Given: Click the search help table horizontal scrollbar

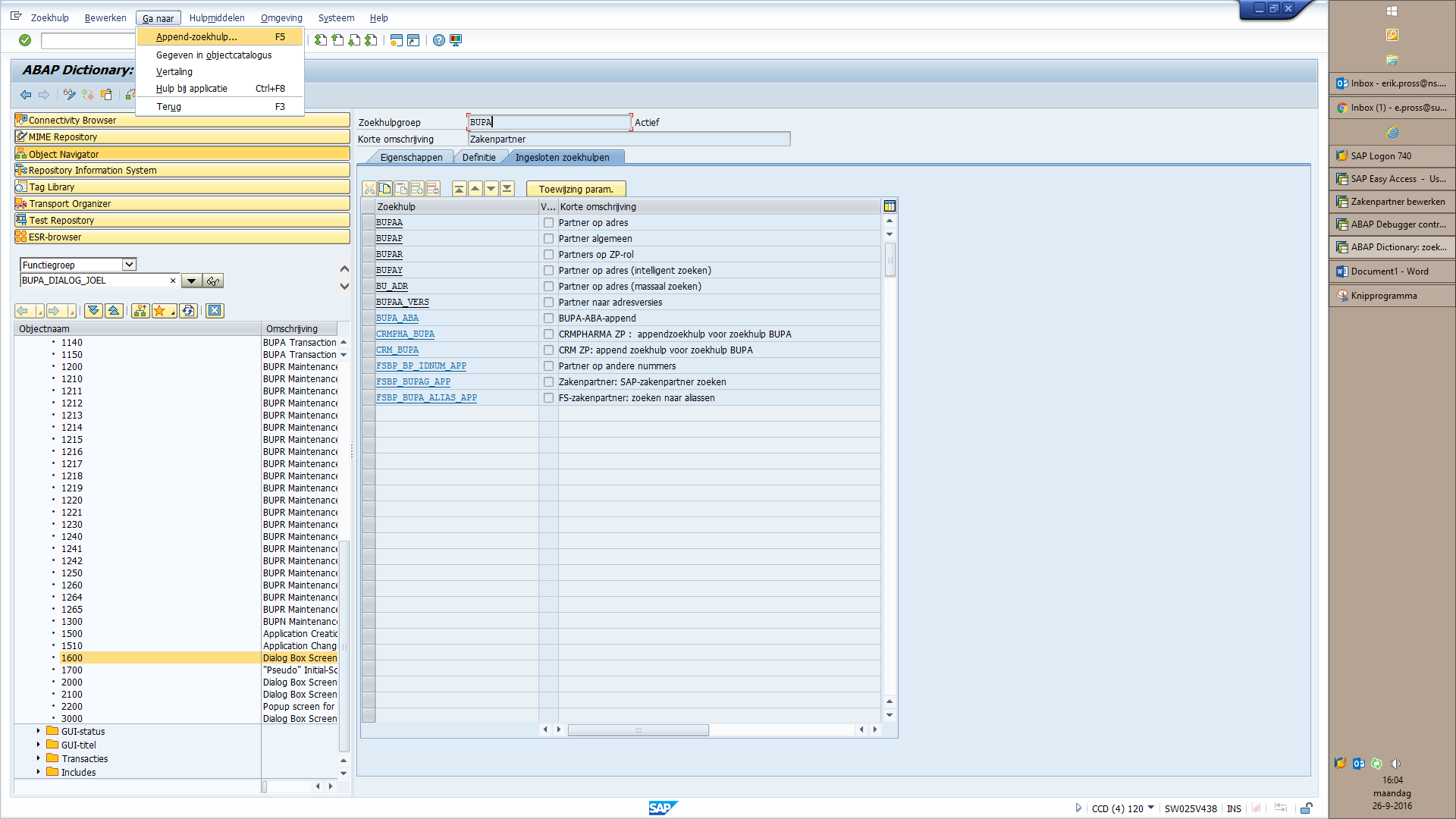Looking at the screenshot, I should (x=639, y=730).
